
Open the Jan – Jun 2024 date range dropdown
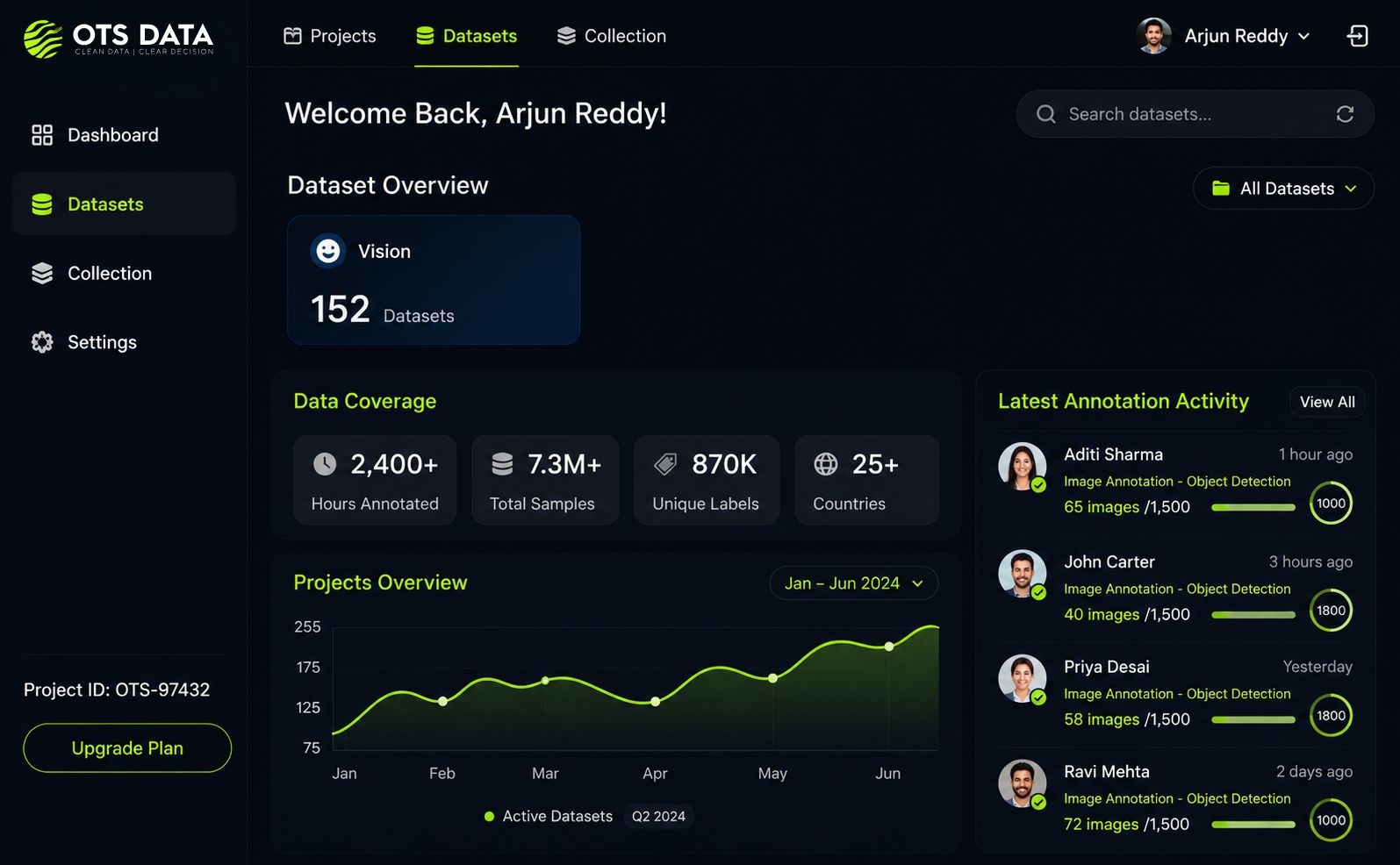[x=853, y=583]
